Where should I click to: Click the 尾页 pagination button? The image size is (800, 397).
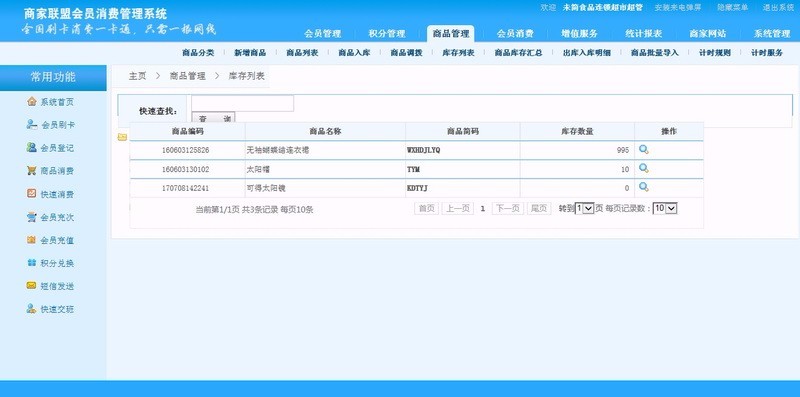539,208
